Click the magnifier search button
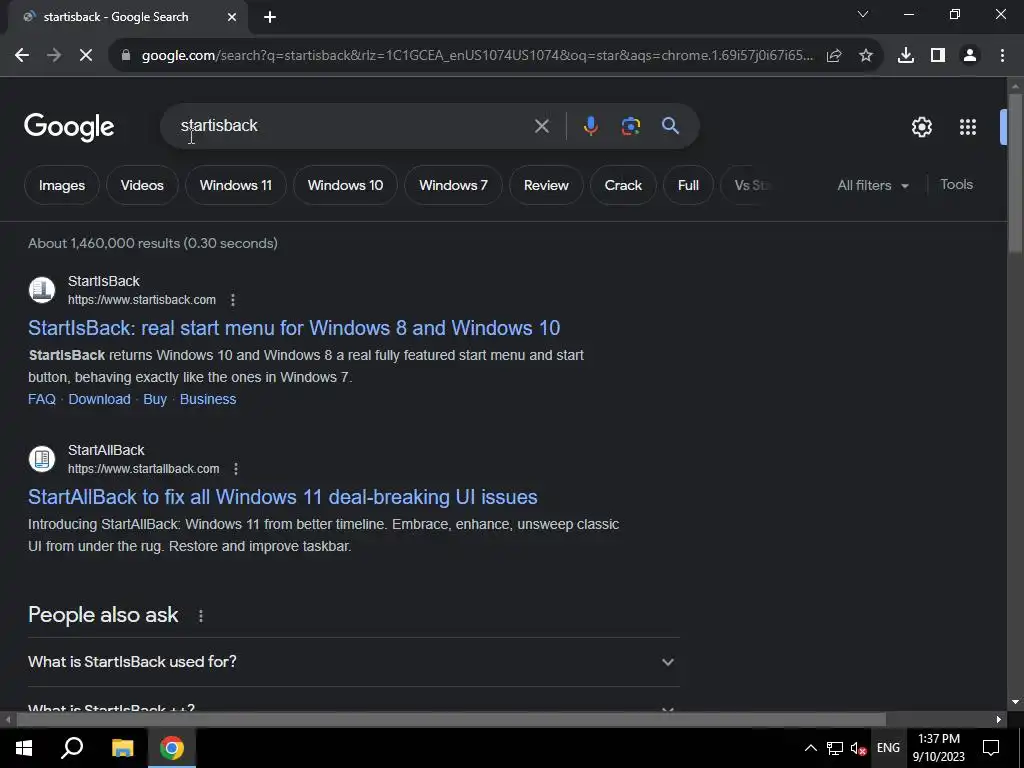The height and width of the screenshot is (768, 1024). (670, 126)
